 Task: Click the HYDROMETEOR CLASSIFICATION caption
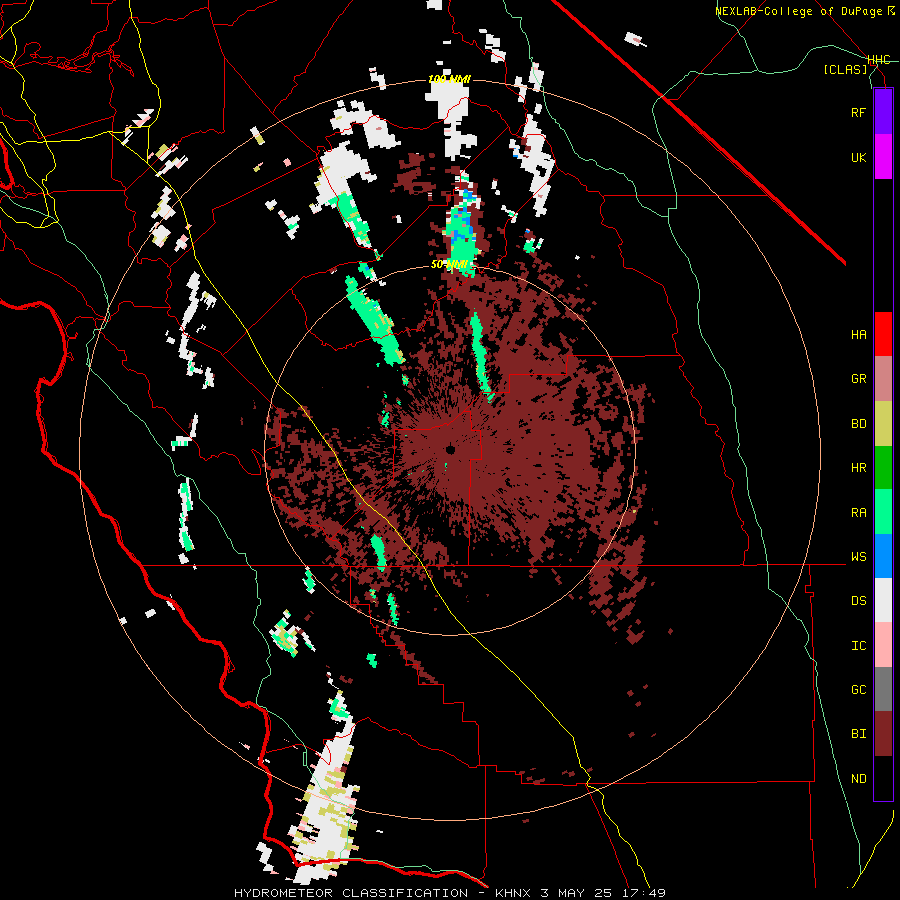click(x=351, y=893)
